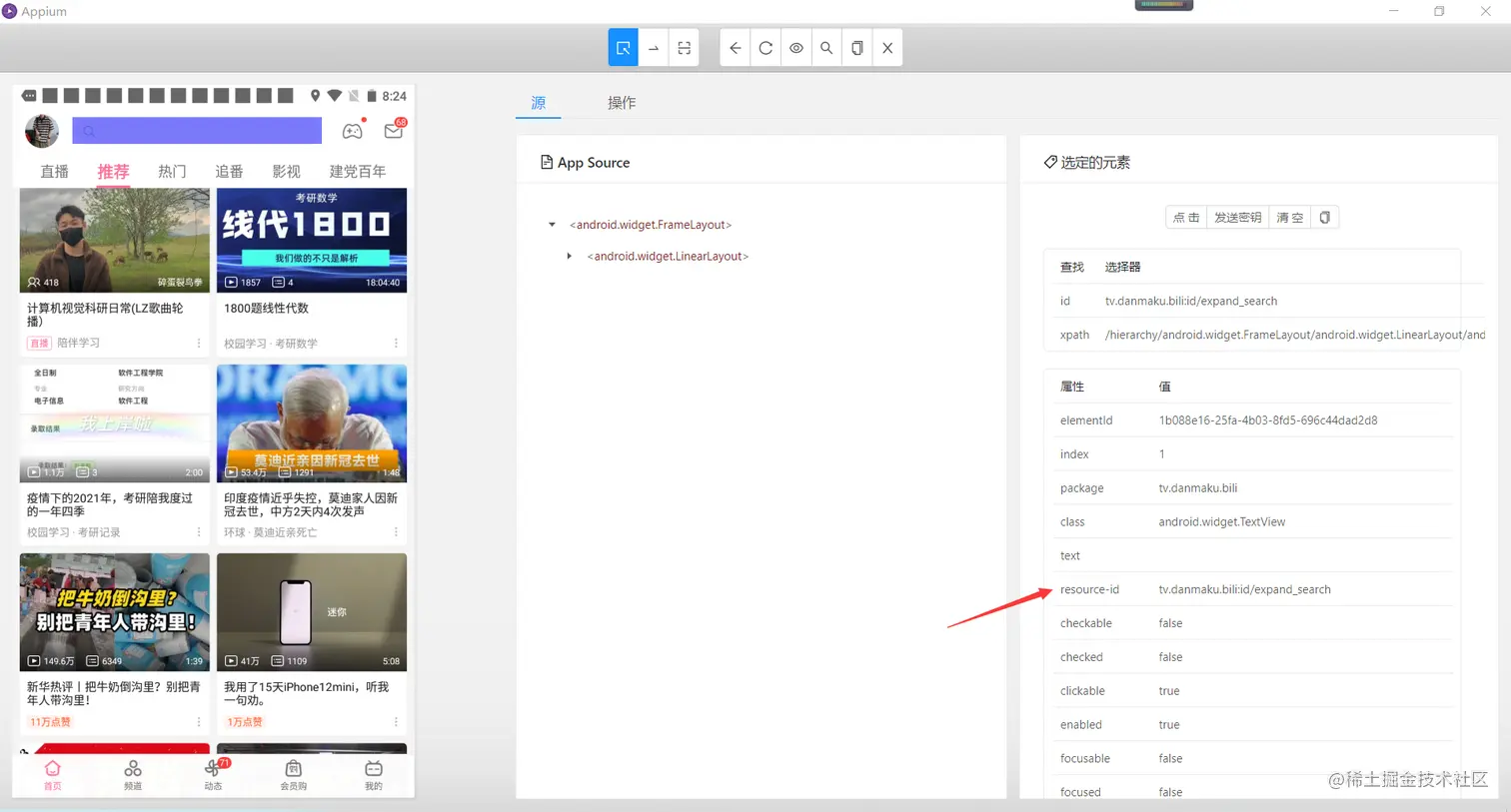The width and height of the screenshot is (1511, 812).
Task: Activate the Select Elements tool
Action: click(x=623, y=48)
